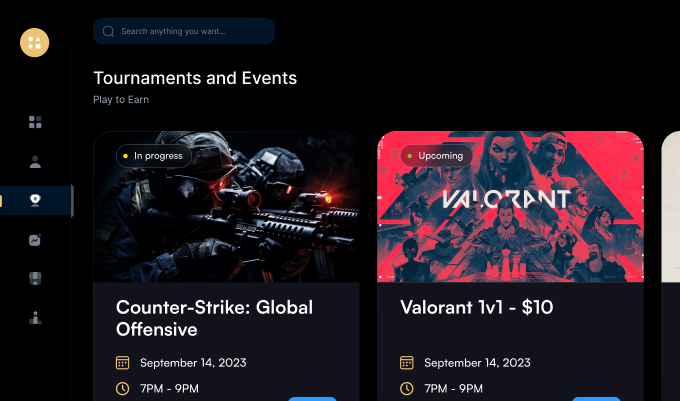
Task: Click the yellow app logo icon
Action: click(35, 42)
